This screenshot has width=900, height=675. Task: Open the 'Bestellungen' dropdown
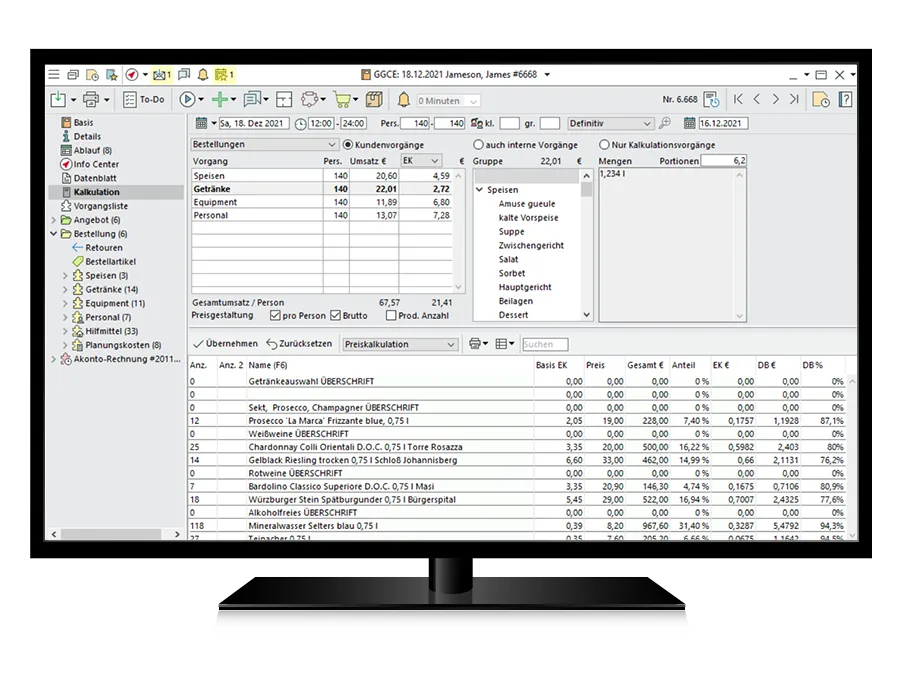click(x=264, y=145)
